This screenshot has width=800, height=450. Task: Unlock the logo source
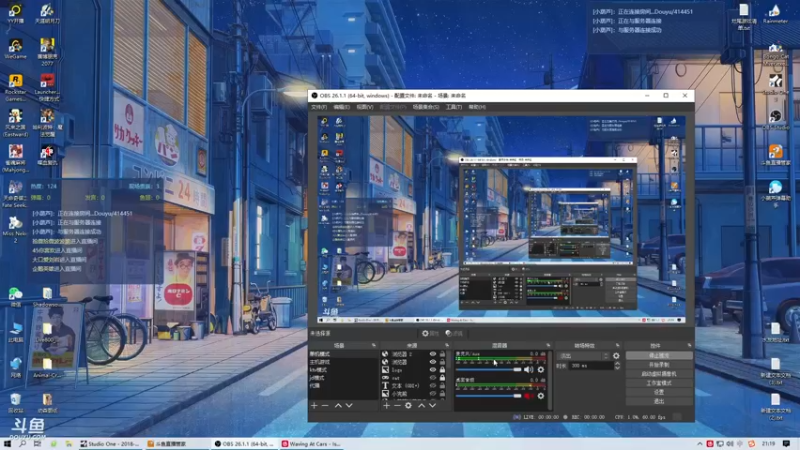442,370
